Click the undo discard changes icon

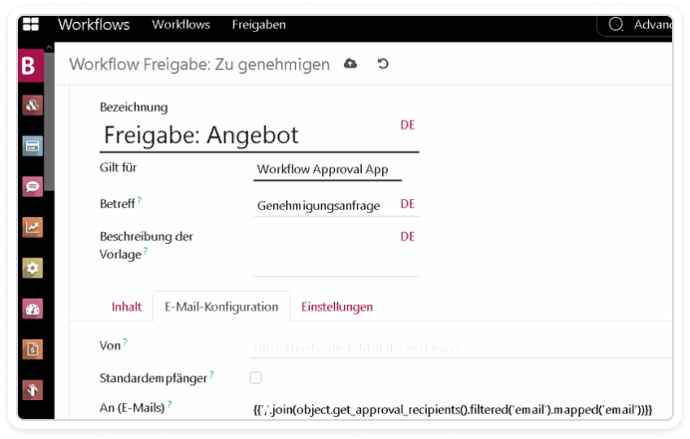pos(382,64)
